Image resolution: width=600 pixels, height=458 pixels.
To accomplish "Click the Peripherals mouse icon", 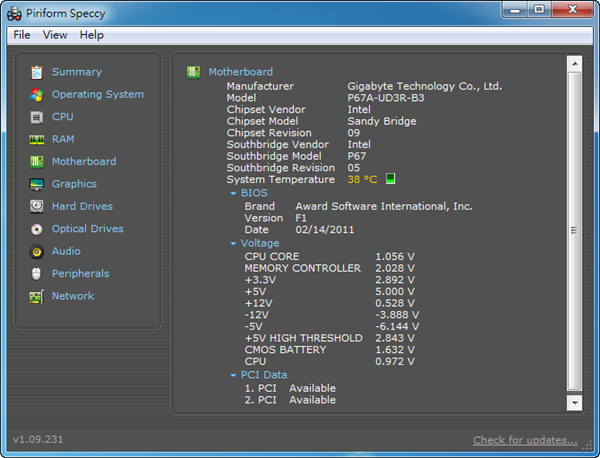I will (x=37, y=274).
